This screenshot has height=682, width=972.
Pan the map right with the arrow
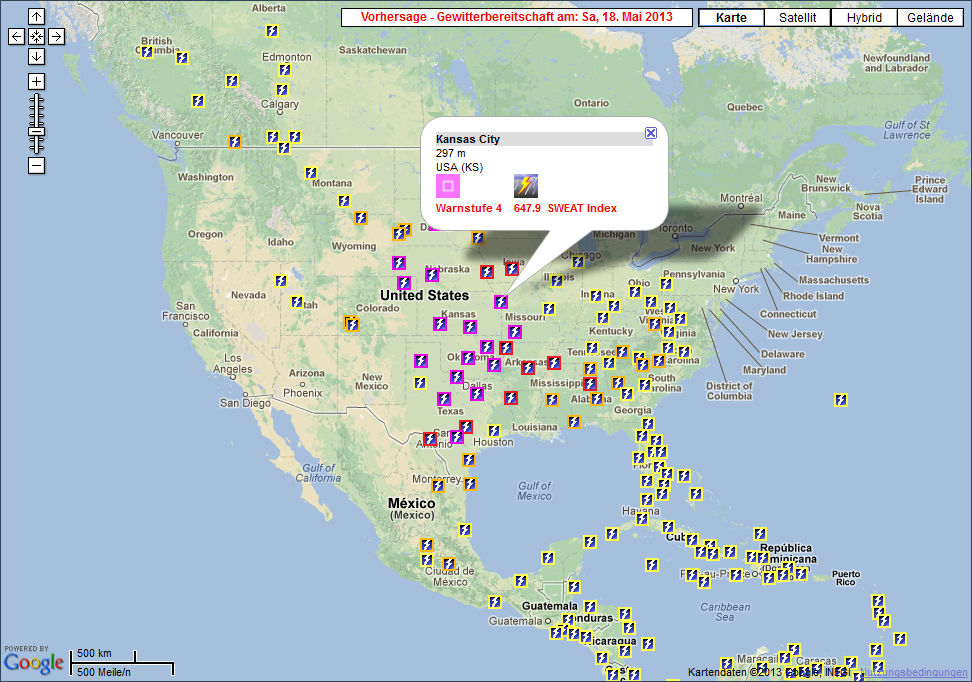click(x=56, y=37)
